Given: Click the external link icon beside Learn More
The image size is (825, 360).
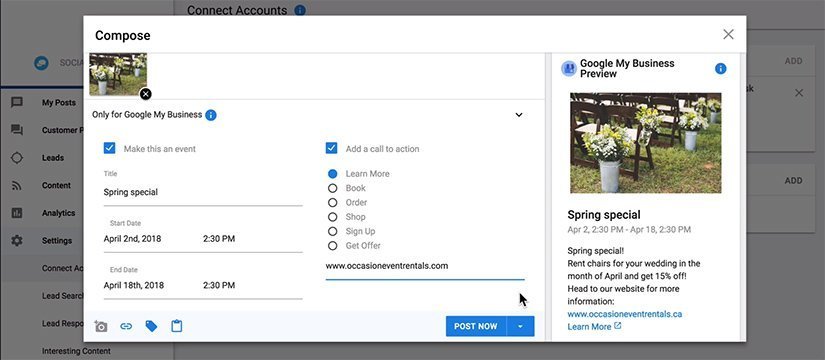Looking at the screenshot, I should [618, 326].
